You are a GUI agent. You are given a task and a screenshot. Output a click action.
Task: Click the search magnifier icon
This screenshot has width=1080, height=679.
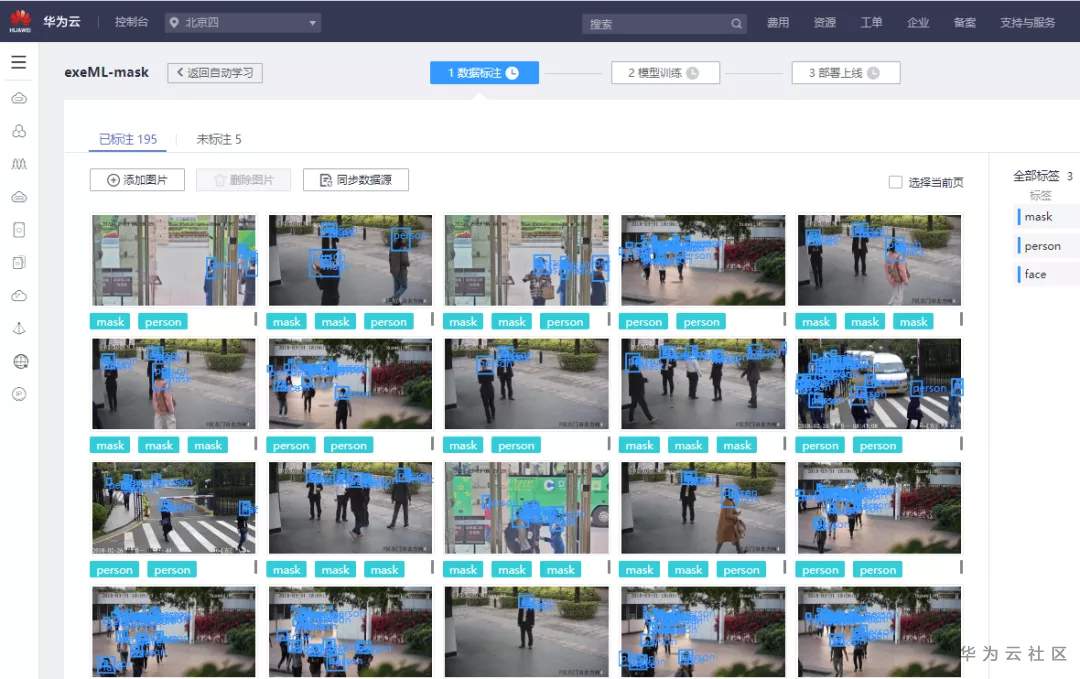[736, 23]
